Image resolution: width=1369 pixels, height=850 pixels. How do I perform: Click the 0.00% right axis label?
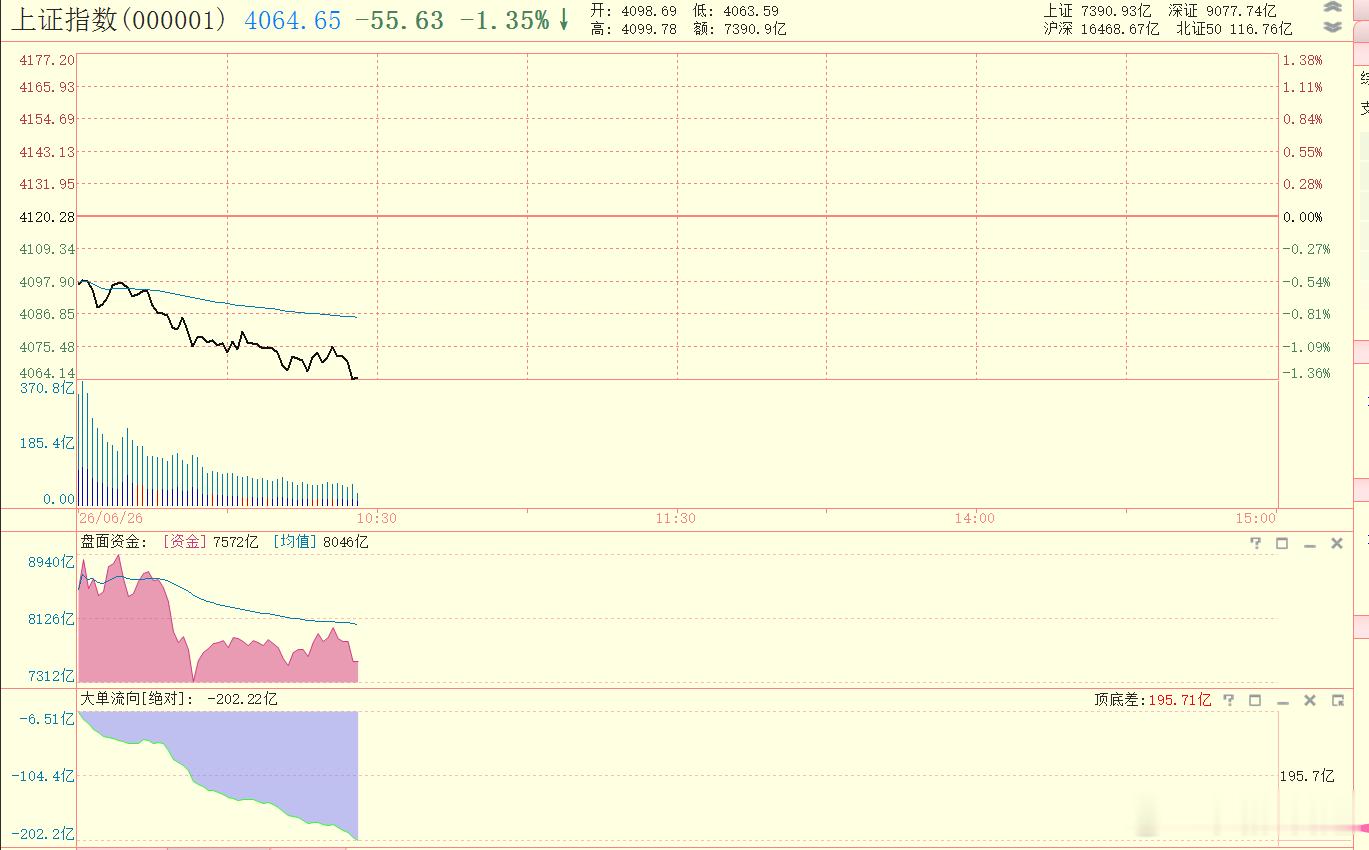point(1303,217)
